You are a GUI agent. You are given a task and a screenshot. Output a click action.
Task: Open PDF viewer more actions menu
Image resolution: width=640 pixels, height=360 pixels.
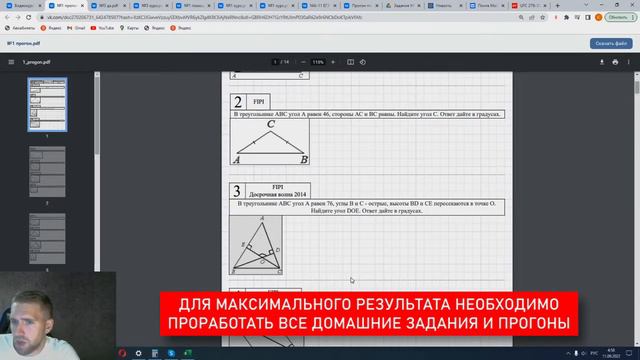pos(629,62)
